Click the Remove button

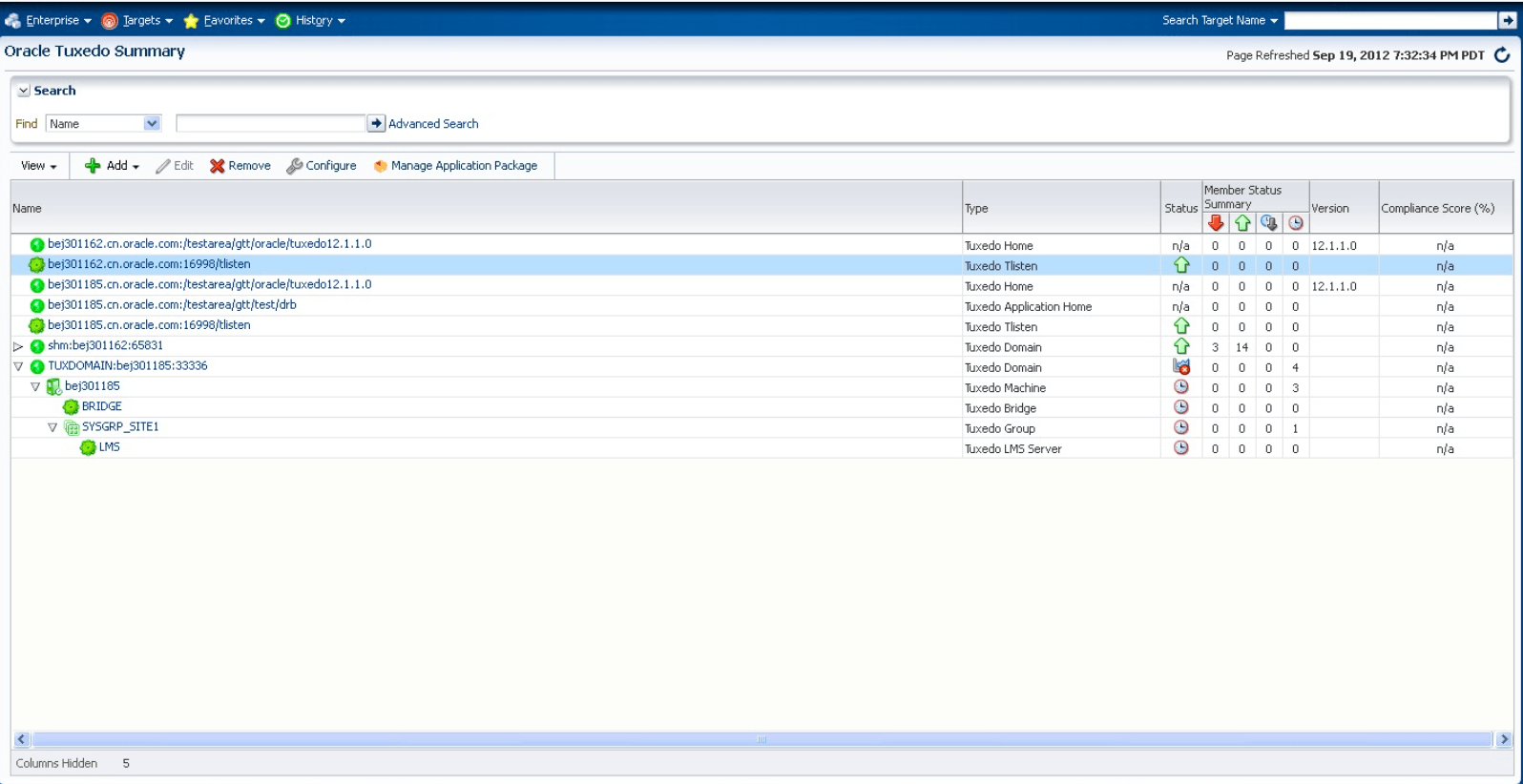240,166
